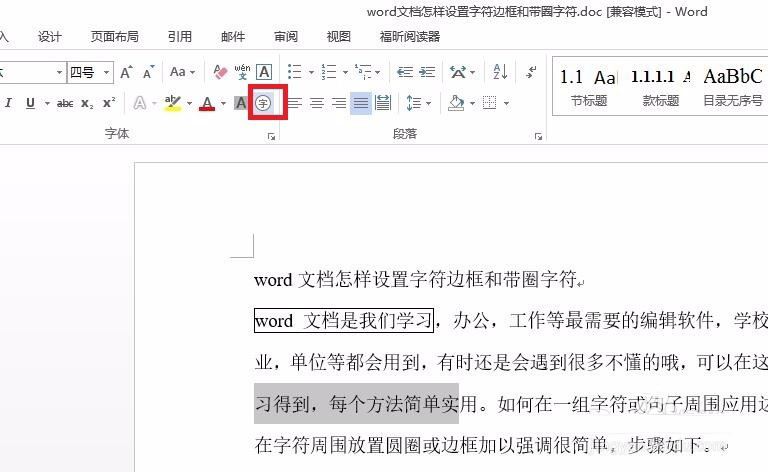Viewport: 768px width, 472px height.
Task: Expand the bullet library arrow
Action: tap(311, 72)
